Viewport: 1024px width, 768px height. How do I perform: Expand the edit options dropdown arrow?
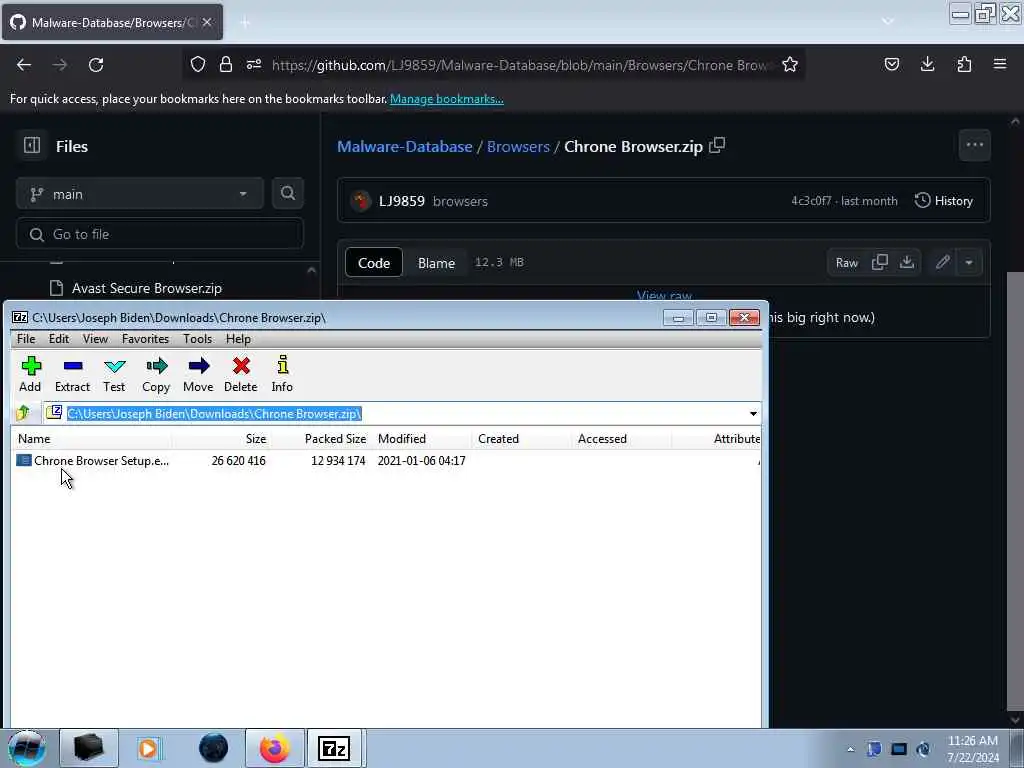[x=969, y=263]
